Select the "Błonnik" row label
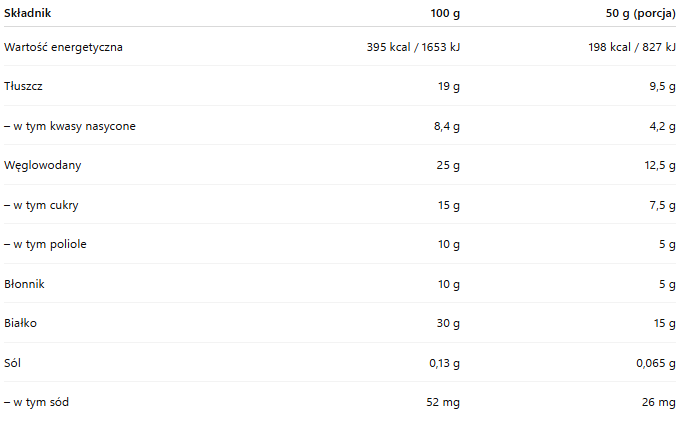691x430 pixels. (25, 284)
